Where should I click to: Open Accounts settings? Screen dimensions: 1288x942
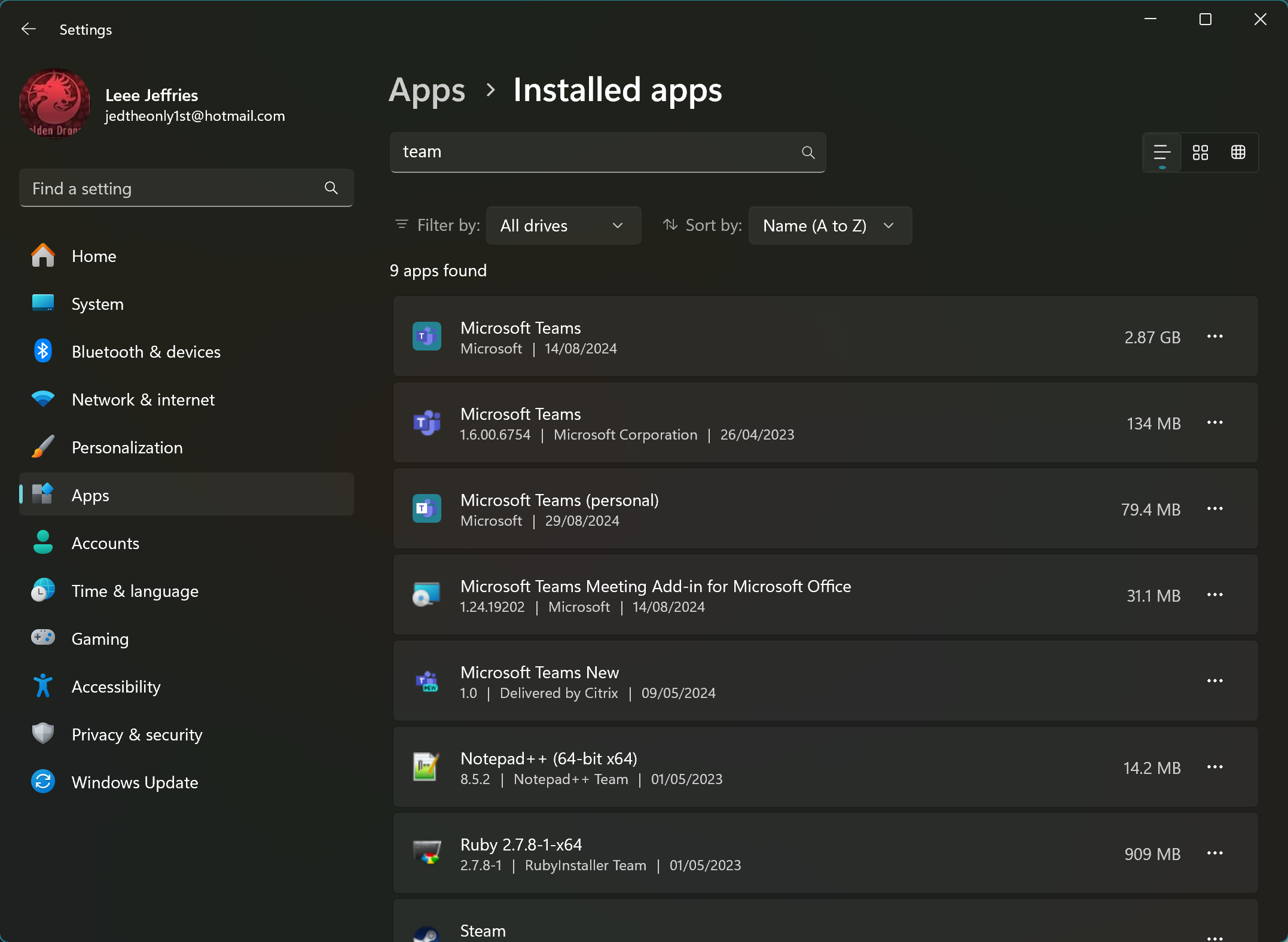[187, 543]
